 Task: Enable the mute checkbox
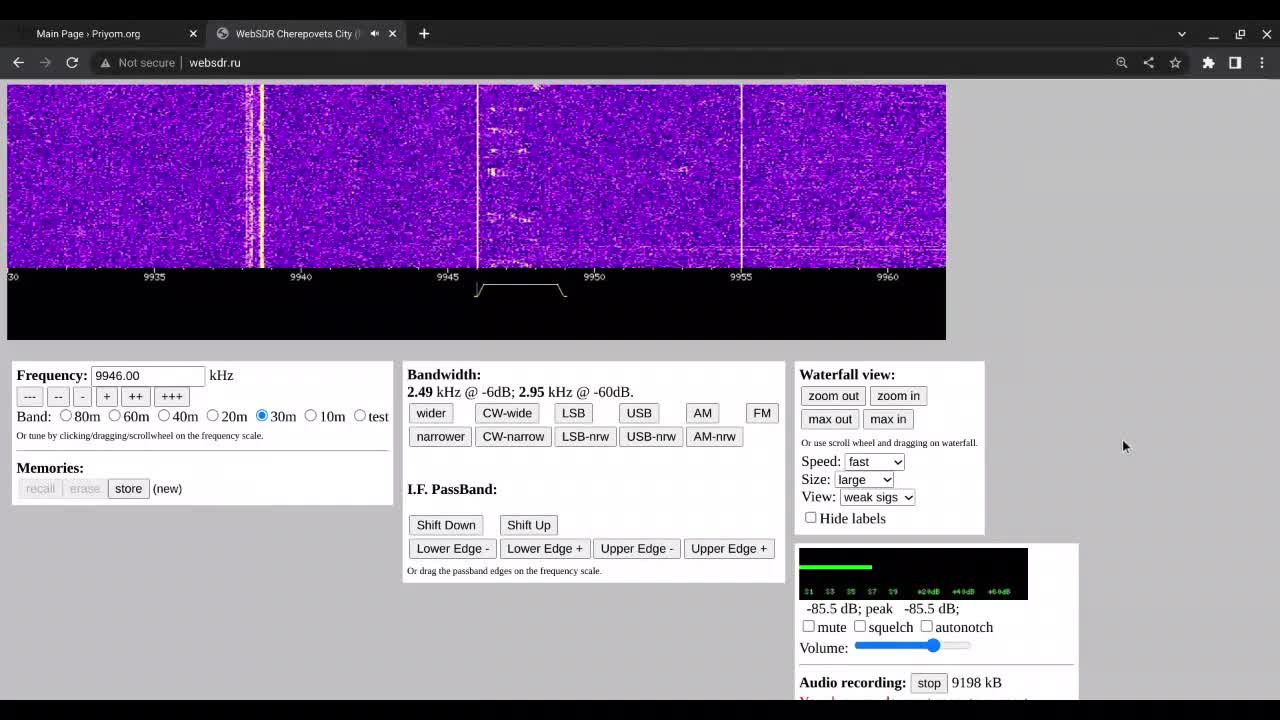[808, 626]
